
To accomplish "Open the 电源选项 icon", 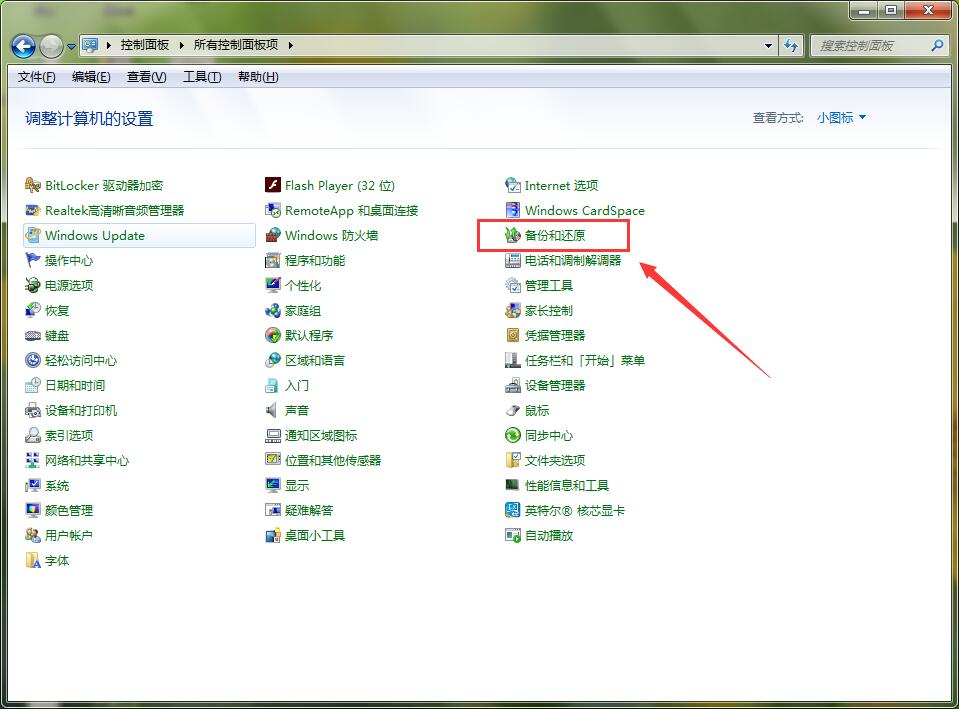I will point(32,285).
